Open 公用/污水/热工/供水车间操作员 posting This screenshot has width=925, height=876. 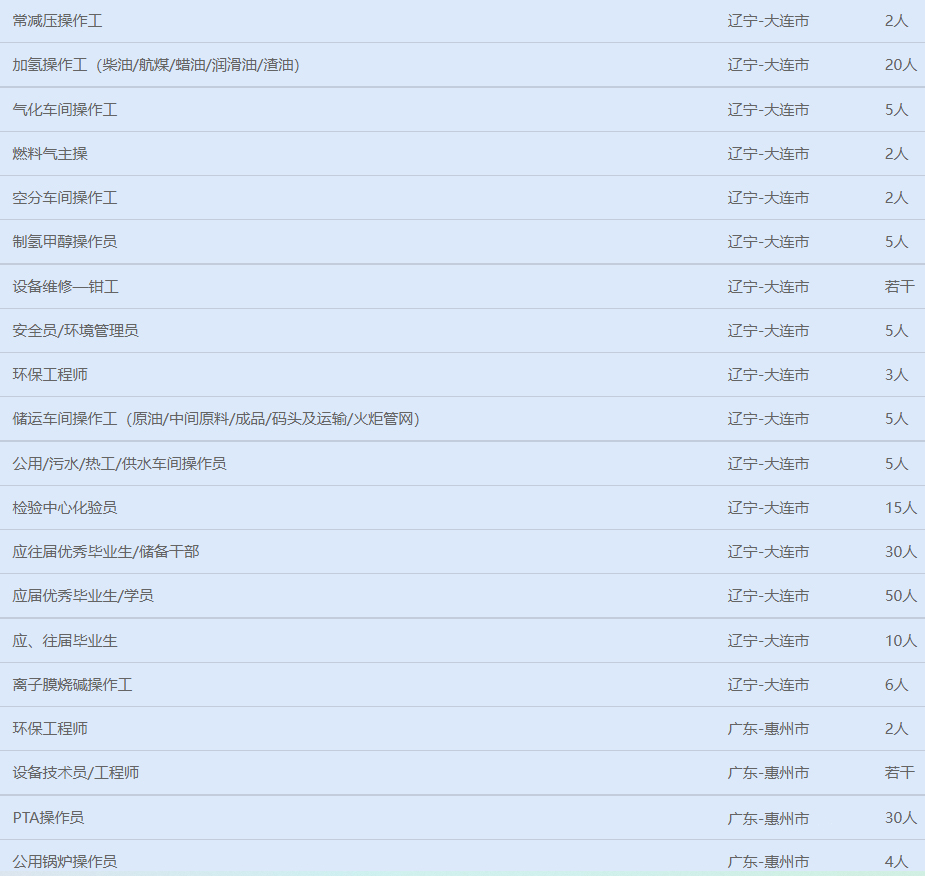119,464
